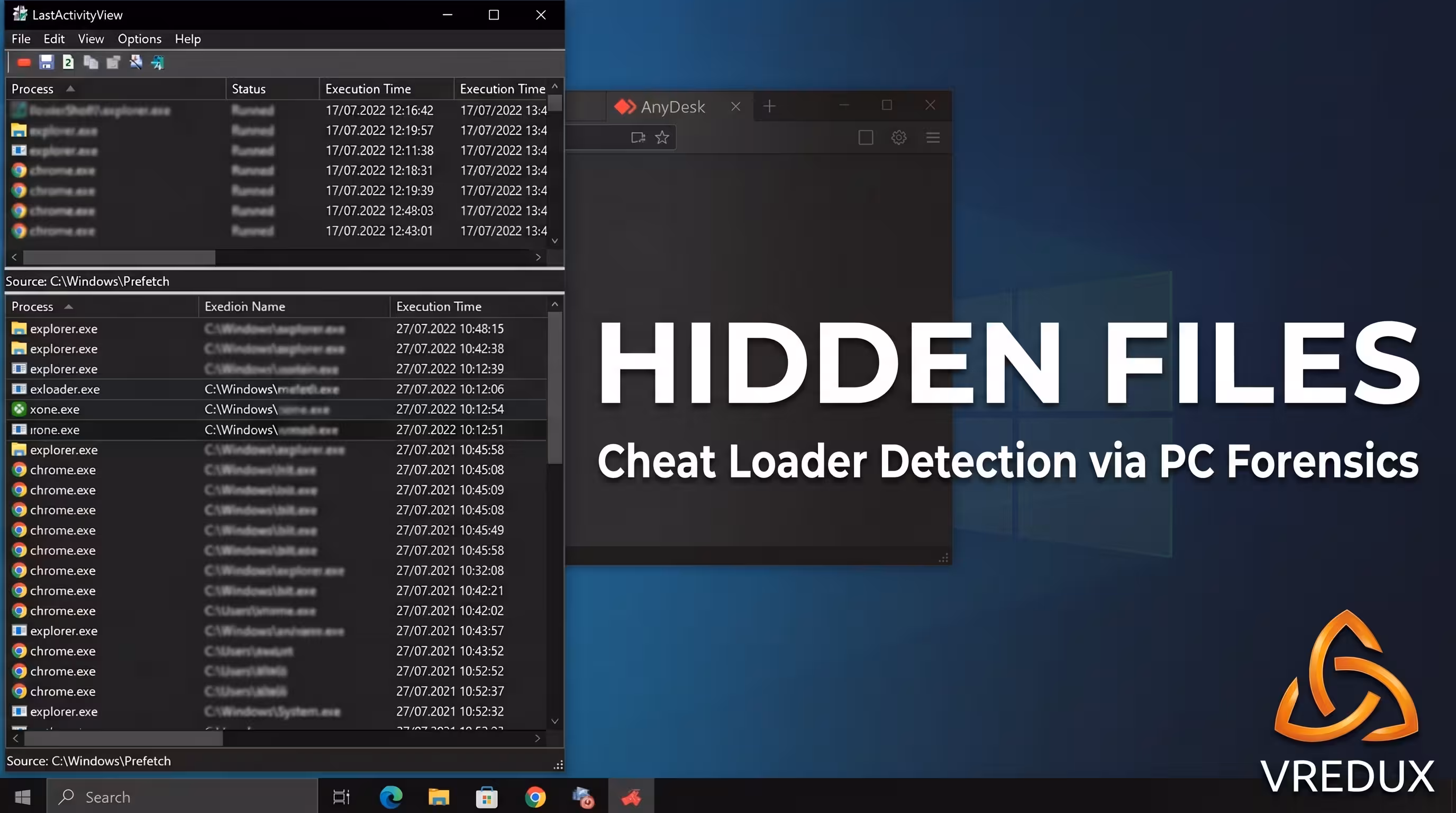Screen dimensions: 1456x813
Task: Sort upper list by Process column header
Action: pos(115,89)
